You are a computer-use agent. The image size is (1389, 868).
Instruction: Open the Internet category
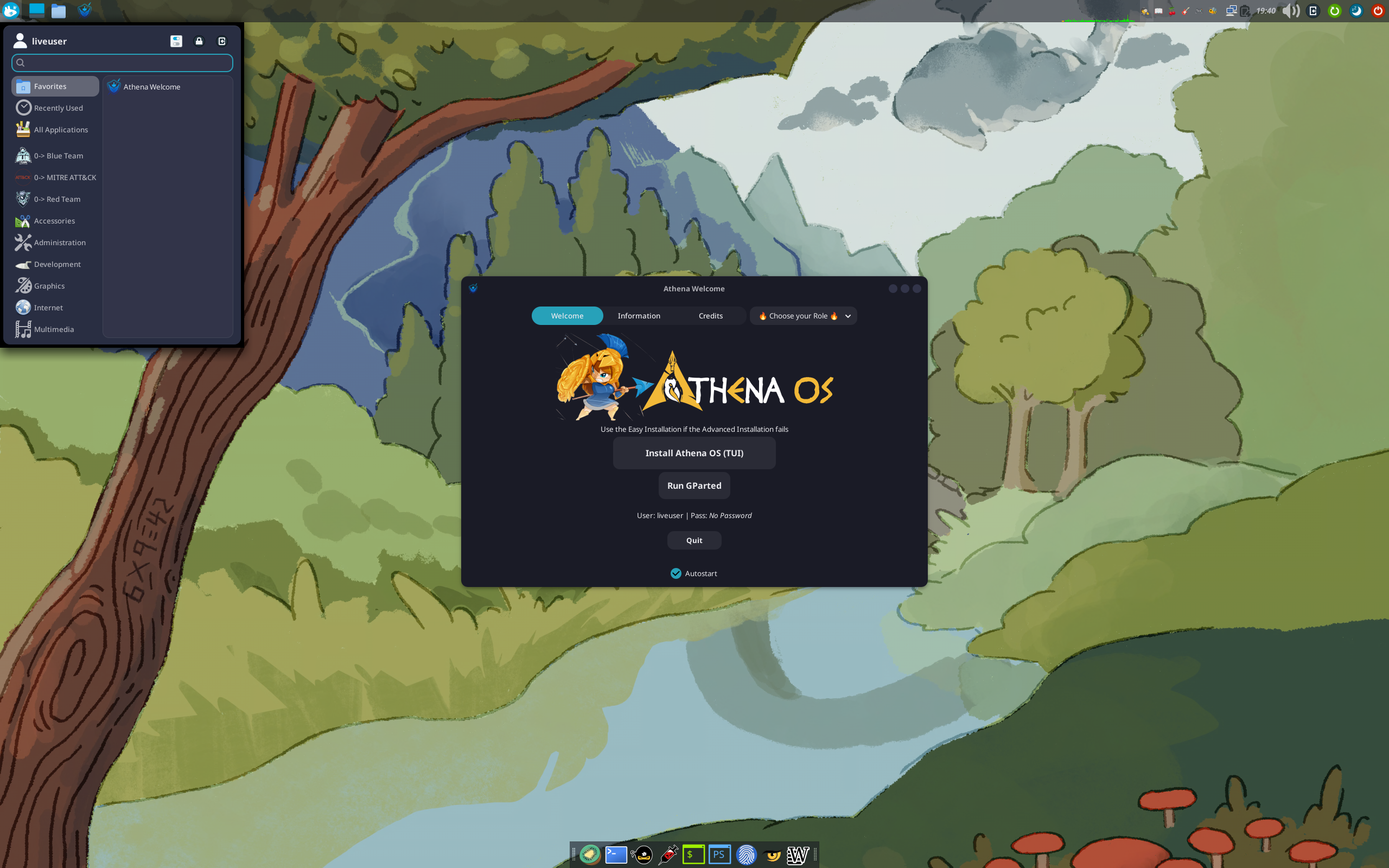55,308
